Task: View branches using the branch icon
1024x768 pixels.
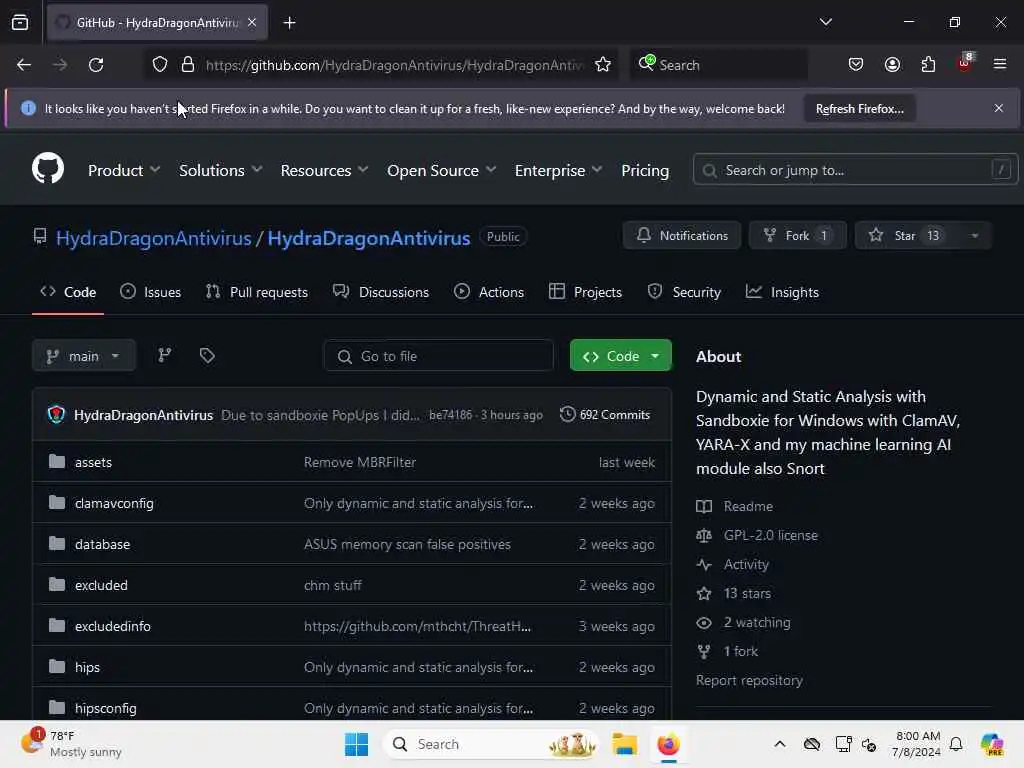Action: click(x=165, y=355)
